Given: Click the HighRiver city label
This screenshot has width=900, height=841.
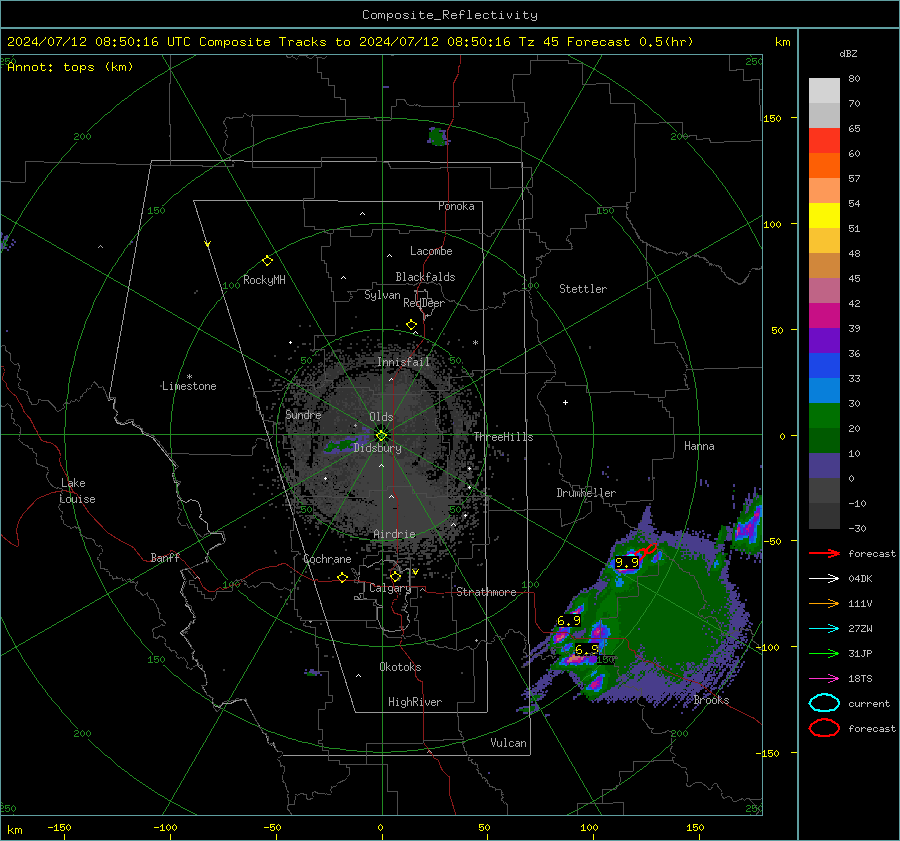Looking at the screenshot, I should pos(414,702).
